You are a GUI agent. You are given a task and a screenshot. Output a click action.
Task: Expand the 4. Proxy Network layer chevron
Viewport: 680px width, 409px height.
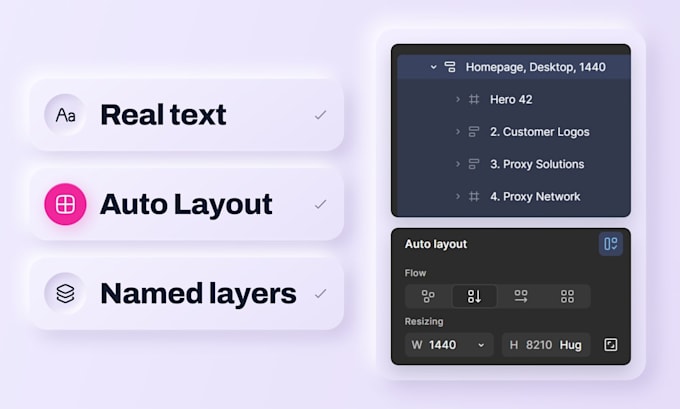click(x=458, y=196)
